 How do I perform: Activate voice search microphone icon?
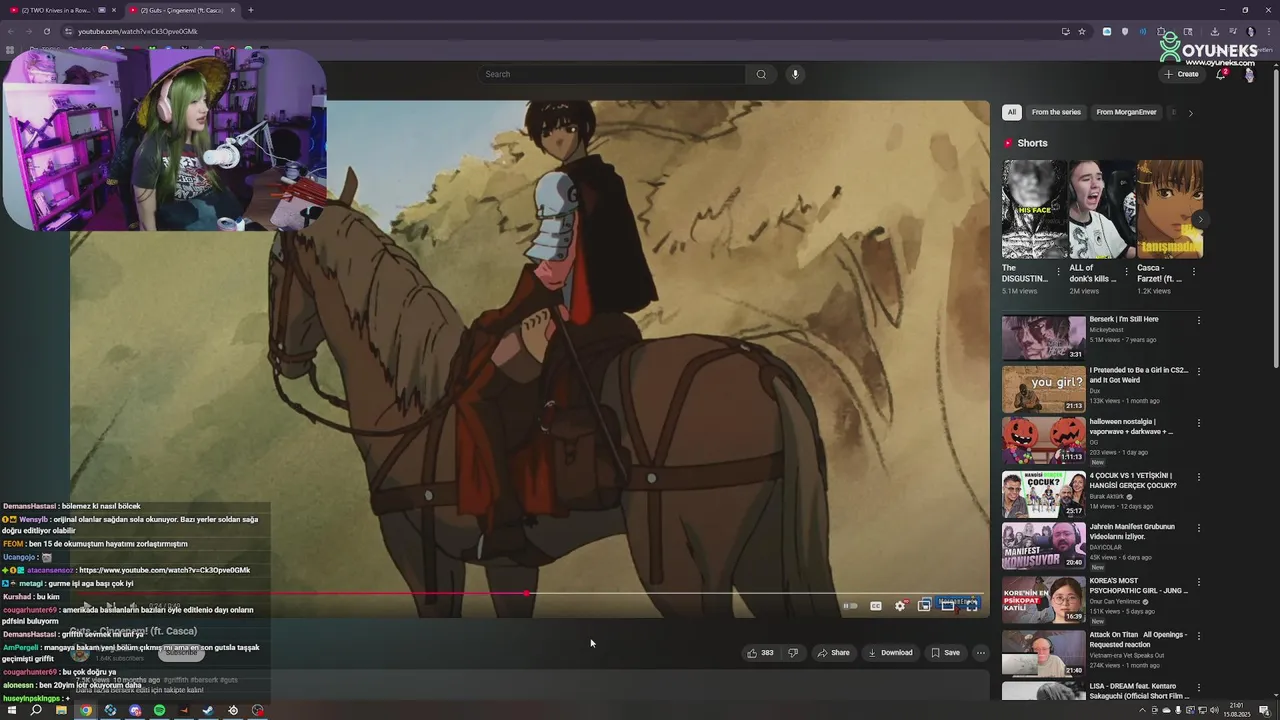(795, 74)
